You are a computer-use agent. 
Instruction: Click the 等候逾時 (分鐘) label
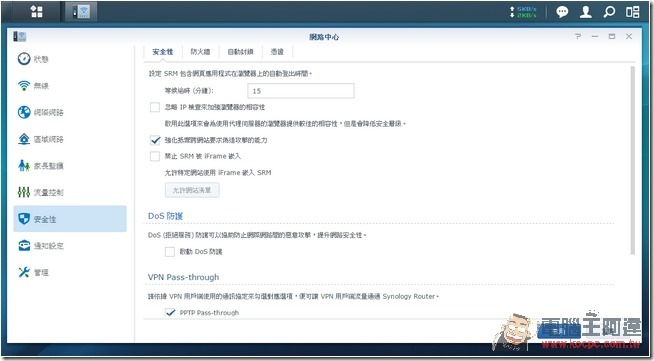189,91
